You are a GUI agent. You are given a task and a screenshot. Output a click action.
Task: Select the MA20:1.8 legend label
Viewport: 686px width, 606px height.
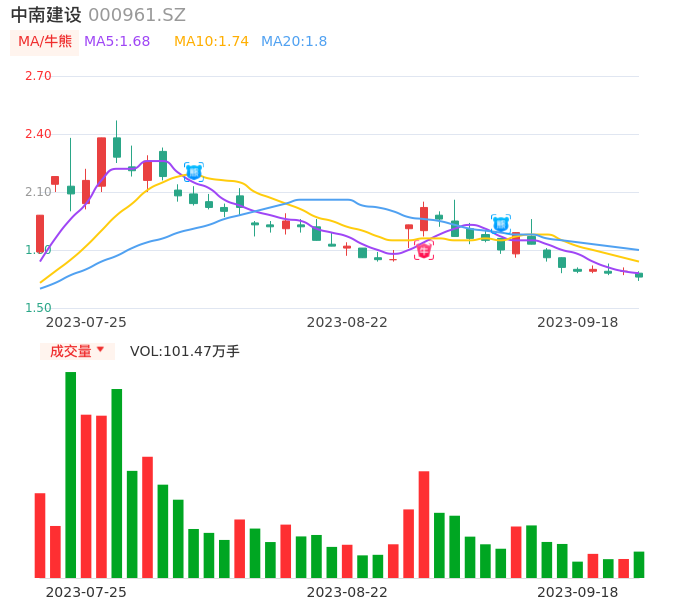(294, 42)
